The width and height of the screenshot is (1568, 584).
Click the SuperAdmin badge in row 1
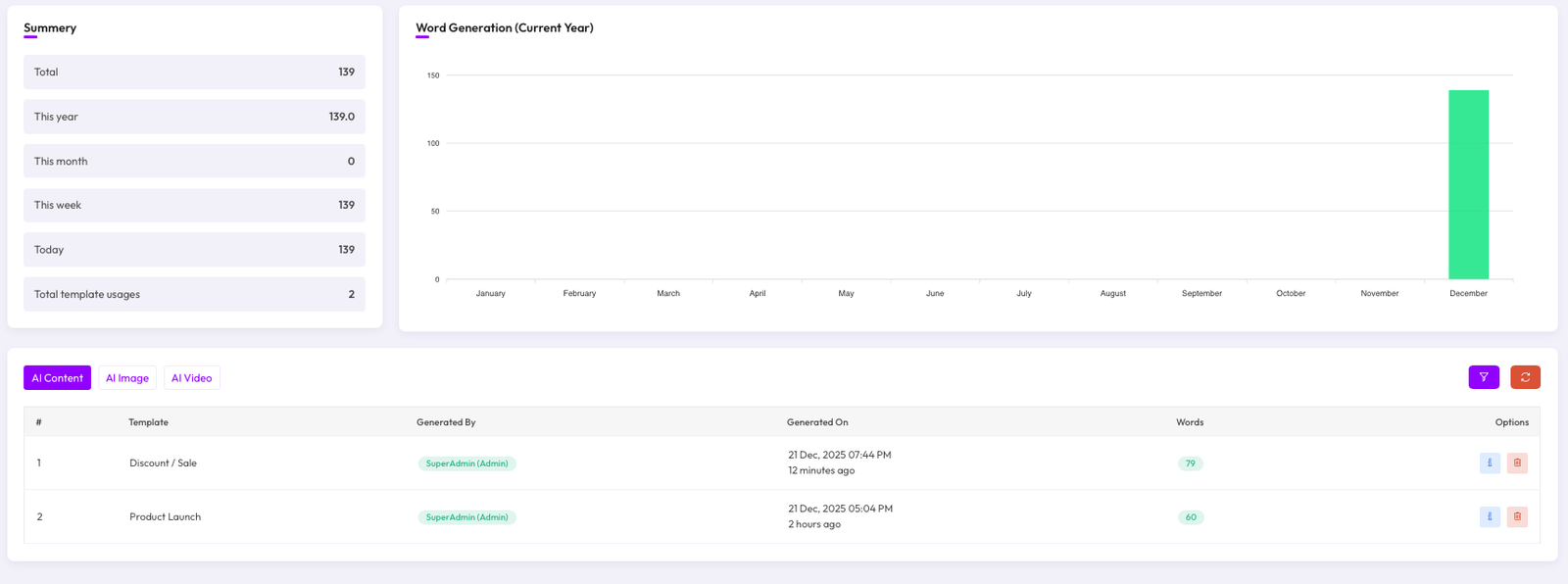(466, 463)
